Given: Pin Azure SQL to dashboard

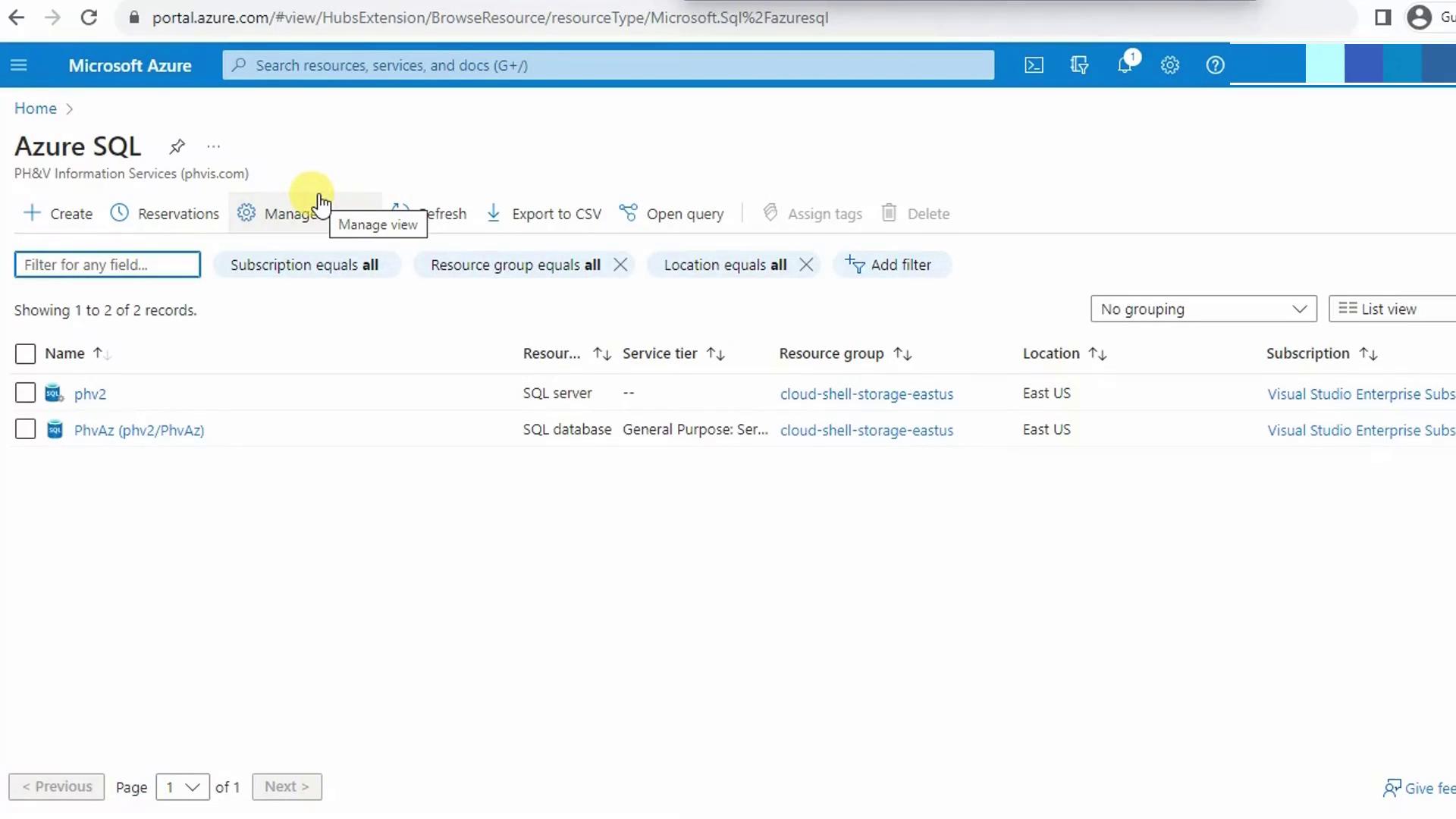Looking at the screenshot, I should 177,146.
